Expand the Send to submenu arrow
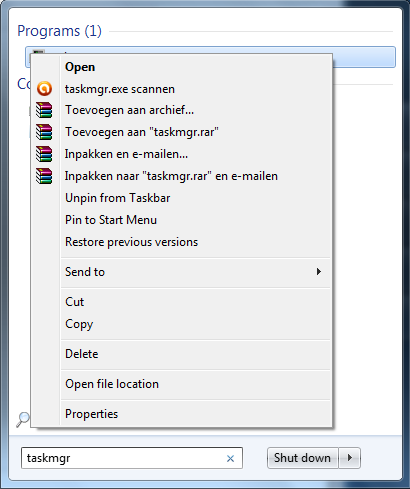The width and height of the screenshot is (410, 489). click(x=319, y=272)
